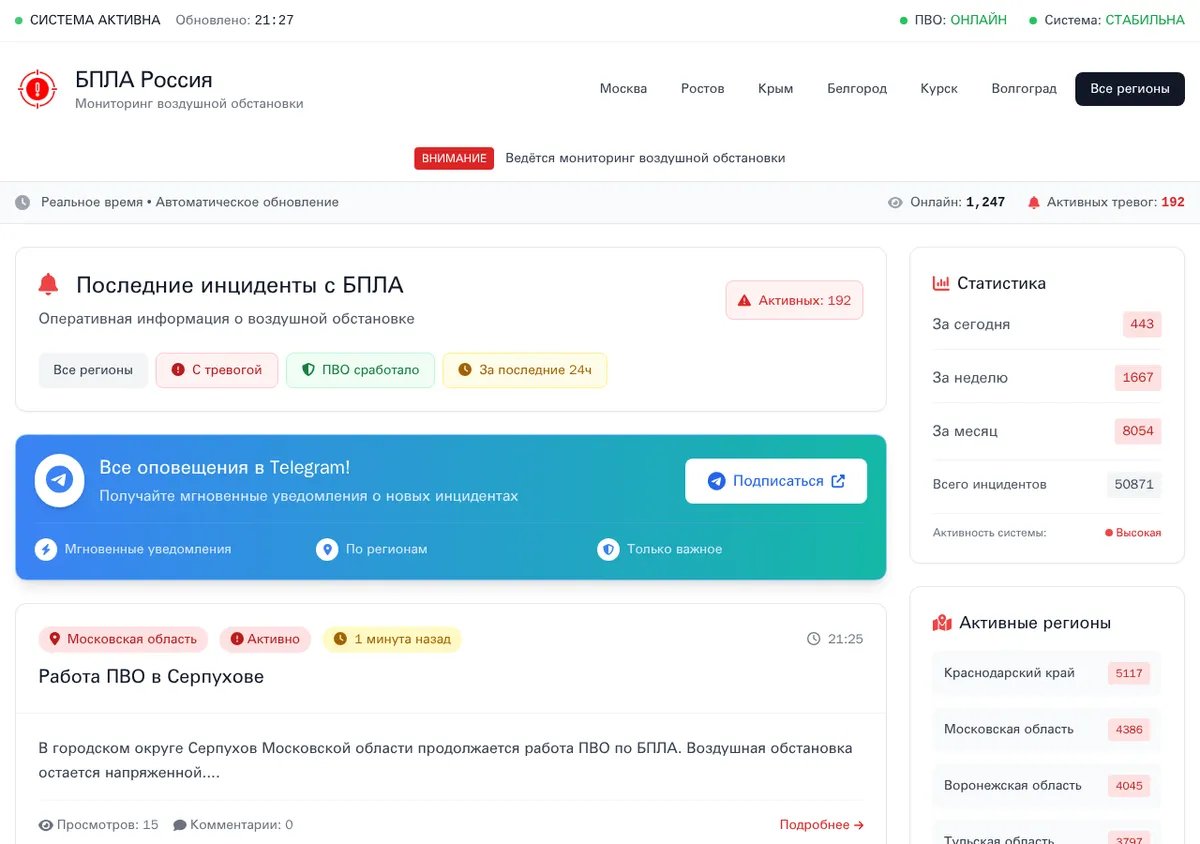Select the Все регионы filter chip

93,370
